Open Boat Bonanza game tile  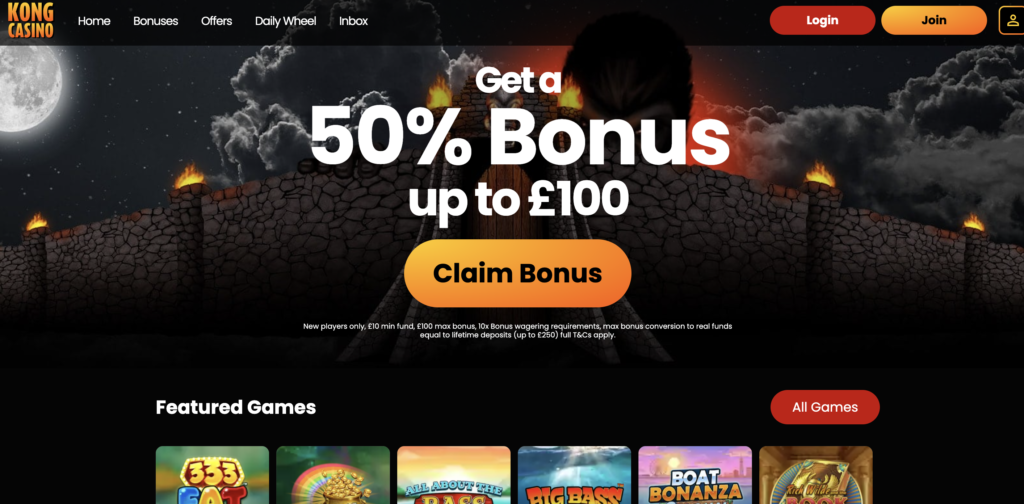point(695,475)
